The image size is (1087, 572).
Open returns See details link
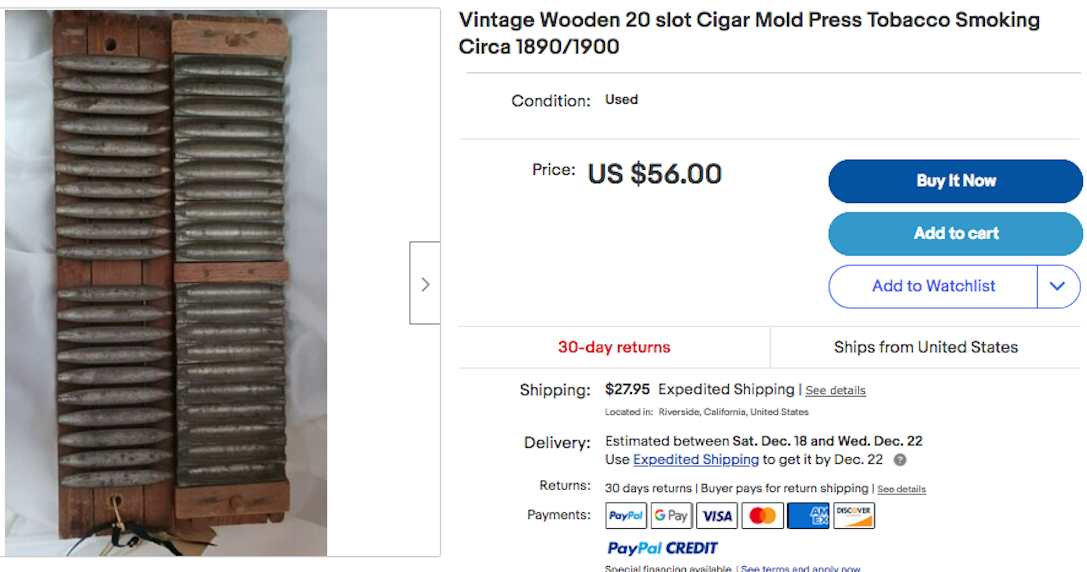click(x=901, y=489)
